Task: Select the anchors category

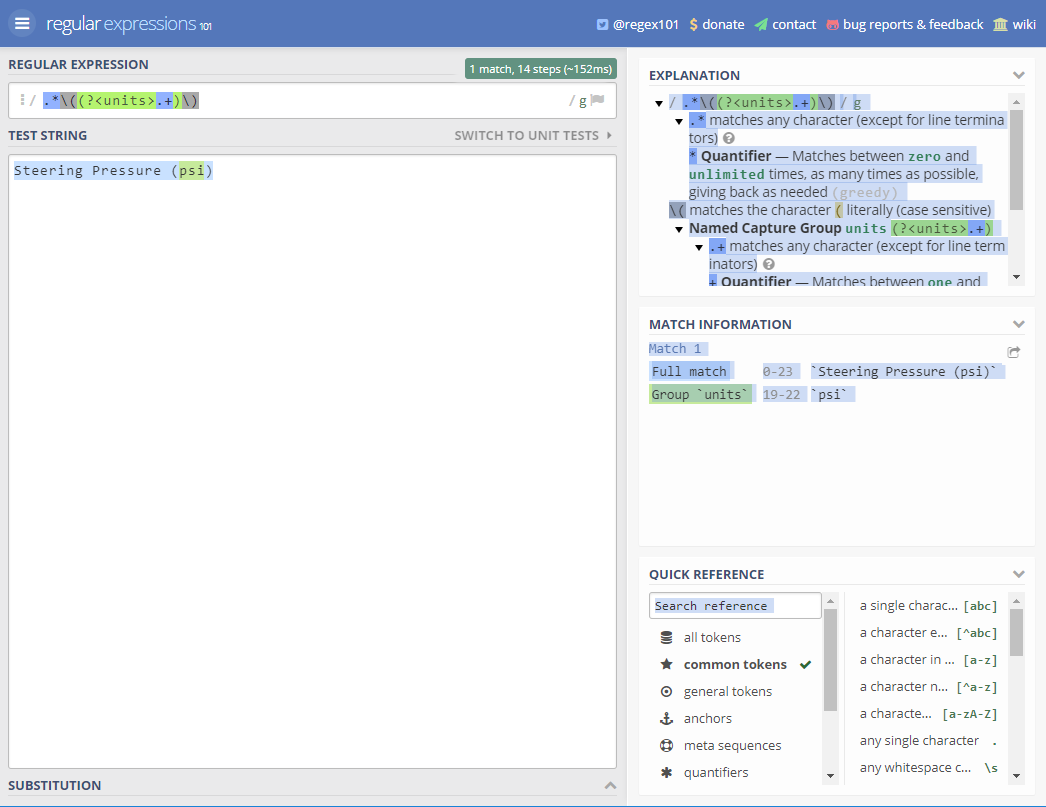Action: pyautogui.click(x=707, y=719)
